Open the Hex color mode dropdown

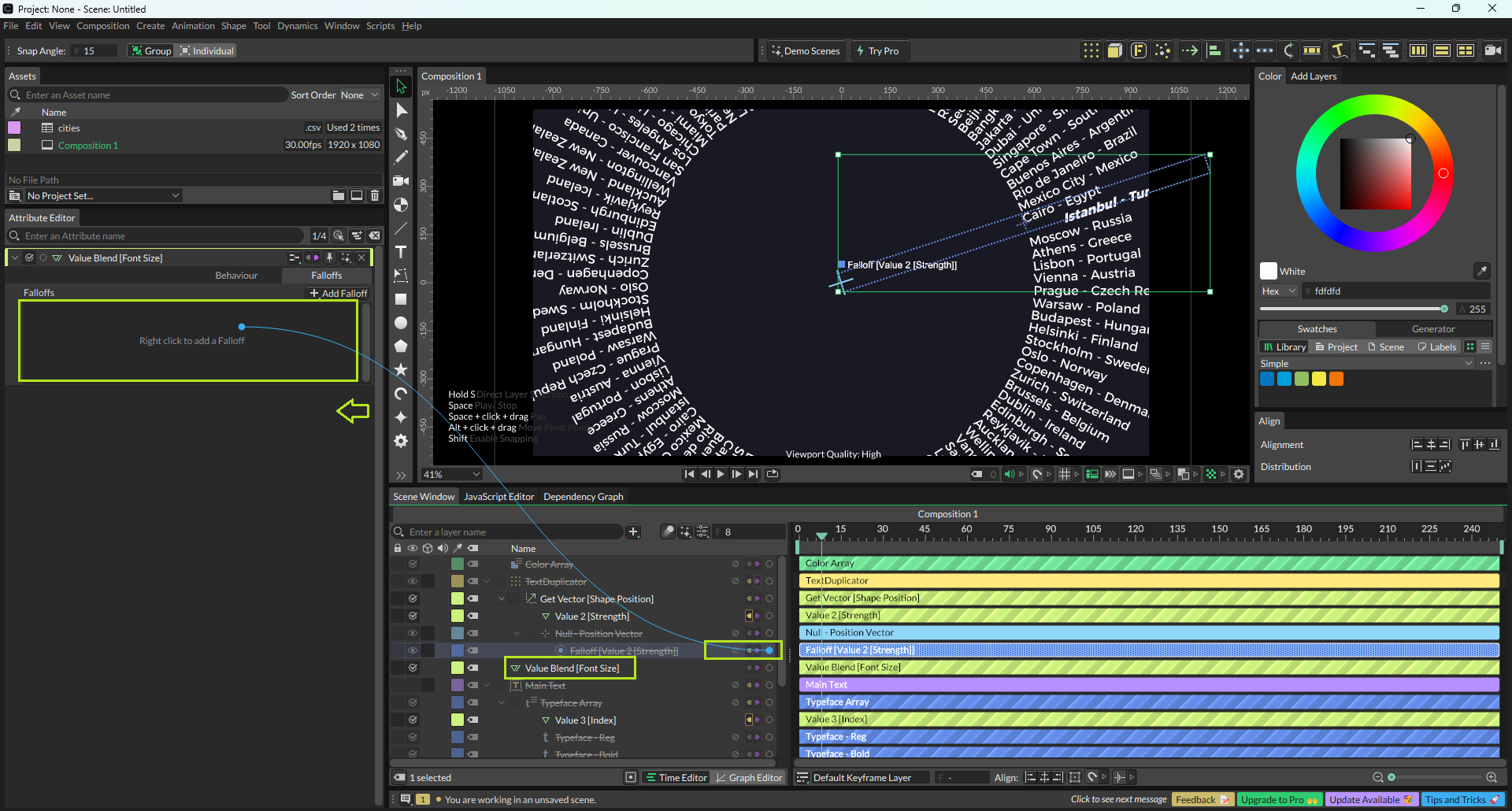1278,291
